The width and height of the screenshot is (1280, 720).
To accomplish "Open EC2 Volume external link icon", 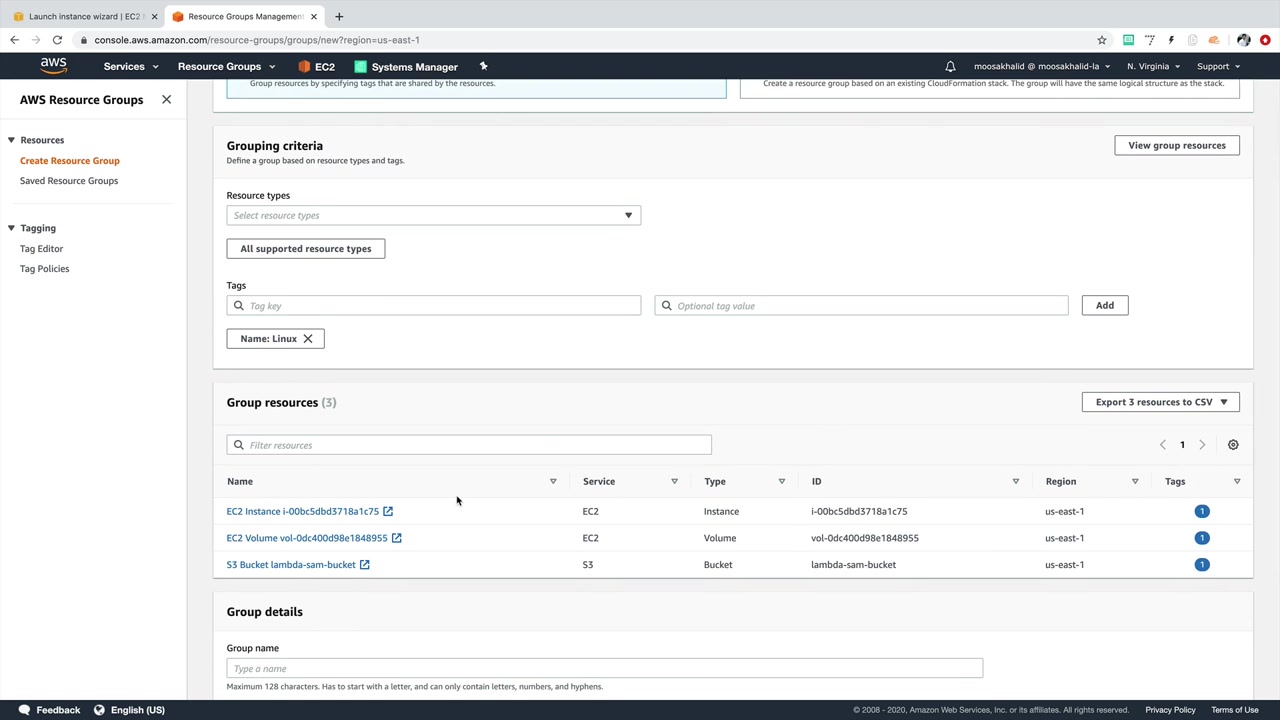I will tap(396, 538).
